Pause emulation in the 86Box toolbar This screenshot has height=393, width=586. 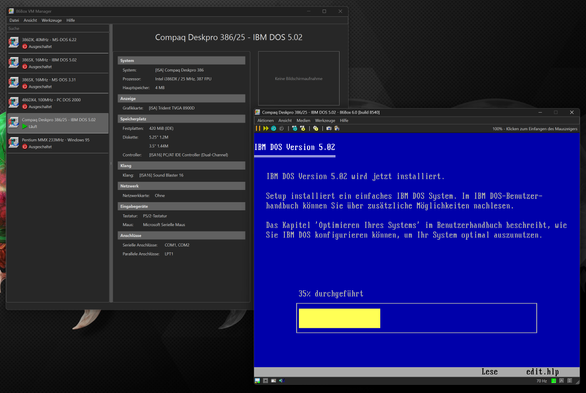click(258, 129)
